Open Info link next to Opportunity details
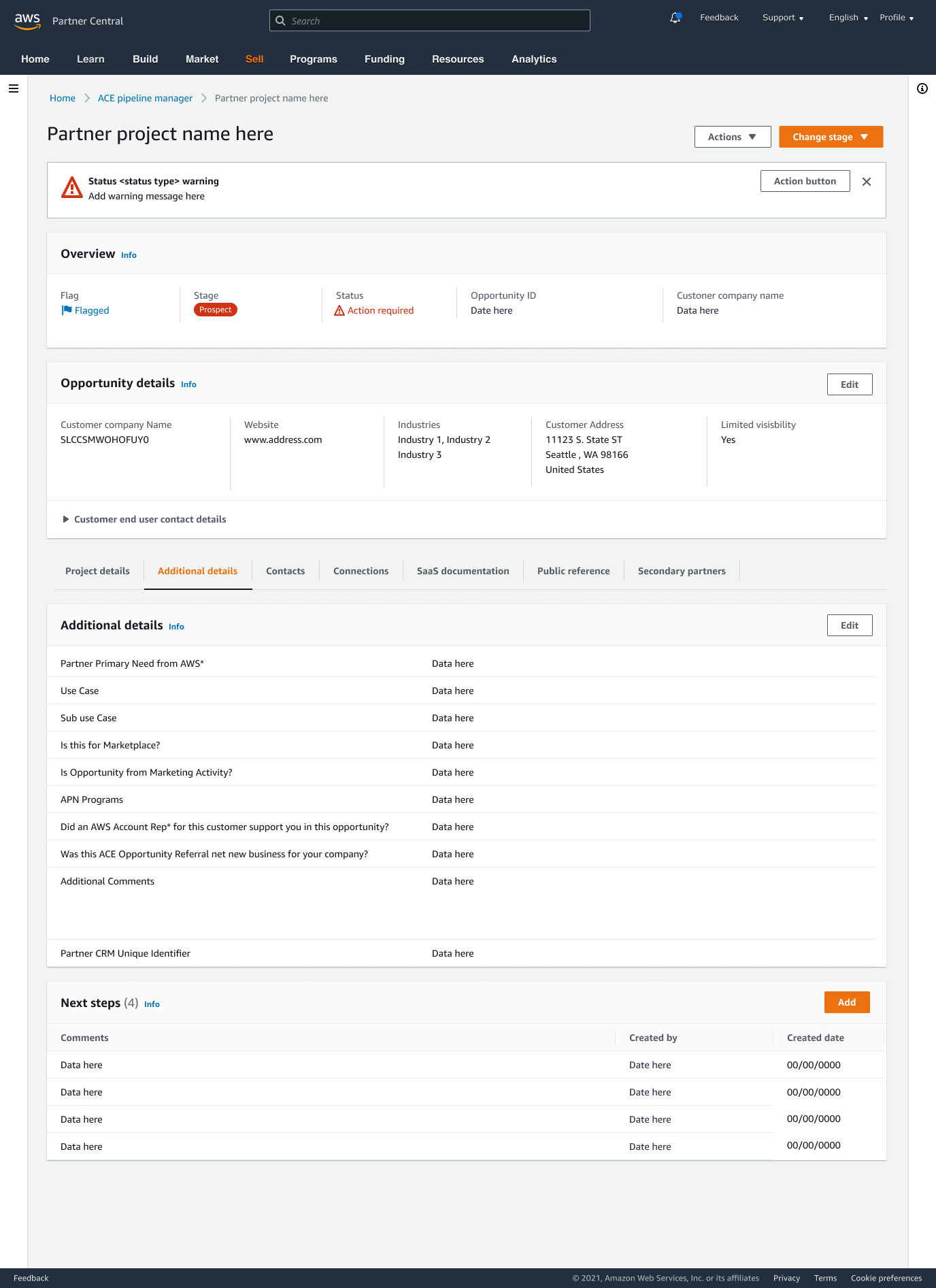The width and height of the screenshot is (936, 1288). [188, 384]
